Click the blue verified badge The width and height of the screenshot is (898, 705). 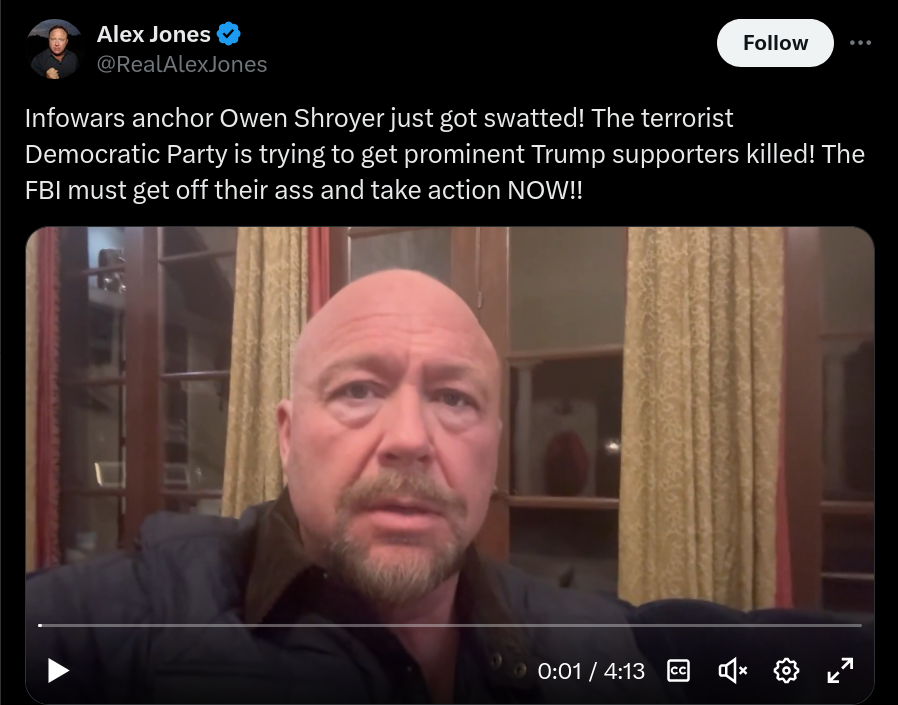(229, 34)
